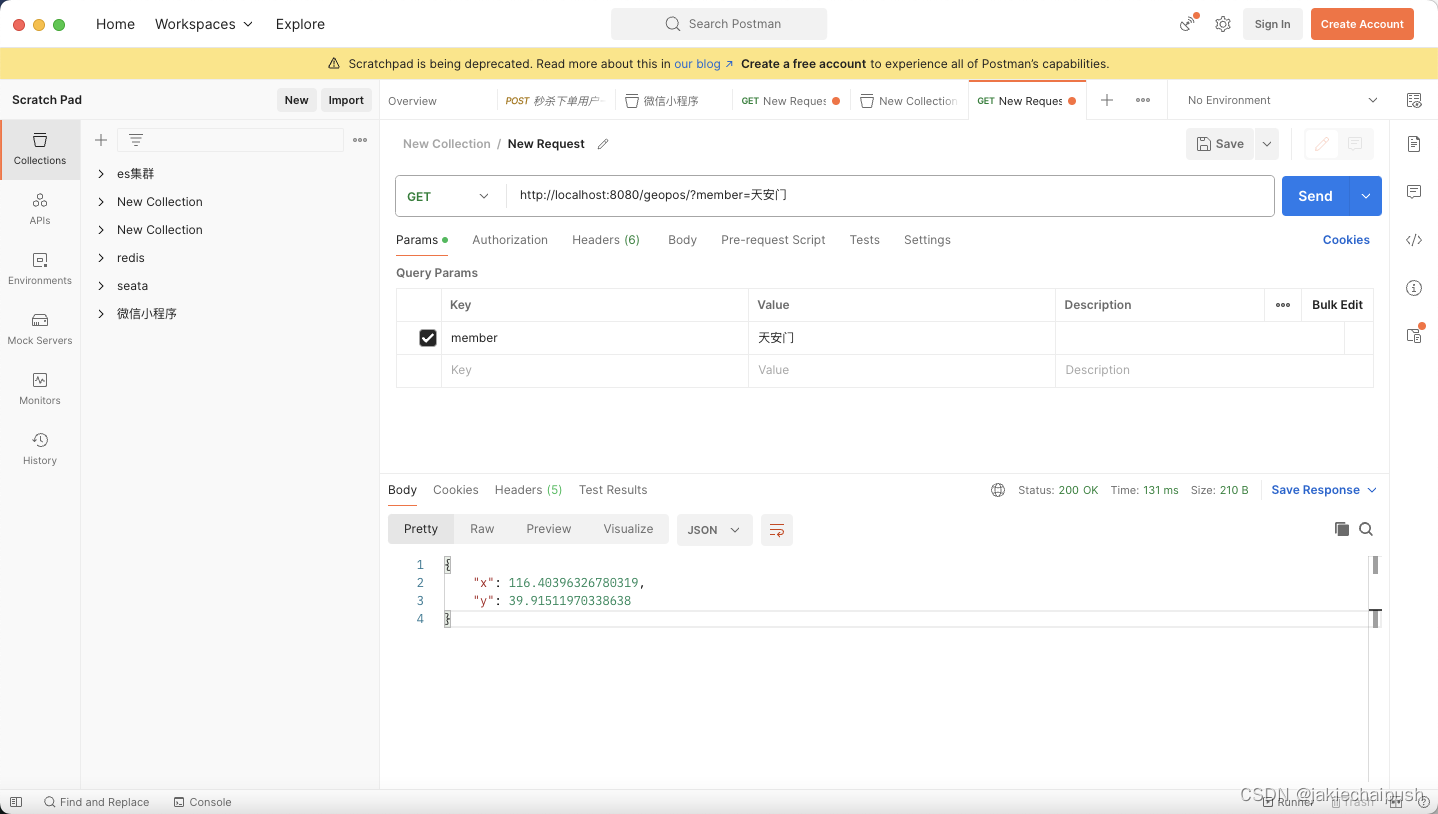Open the 'our blog' link in banner
The width and height of the screenshot is (1438, 814).
[703, 64]
